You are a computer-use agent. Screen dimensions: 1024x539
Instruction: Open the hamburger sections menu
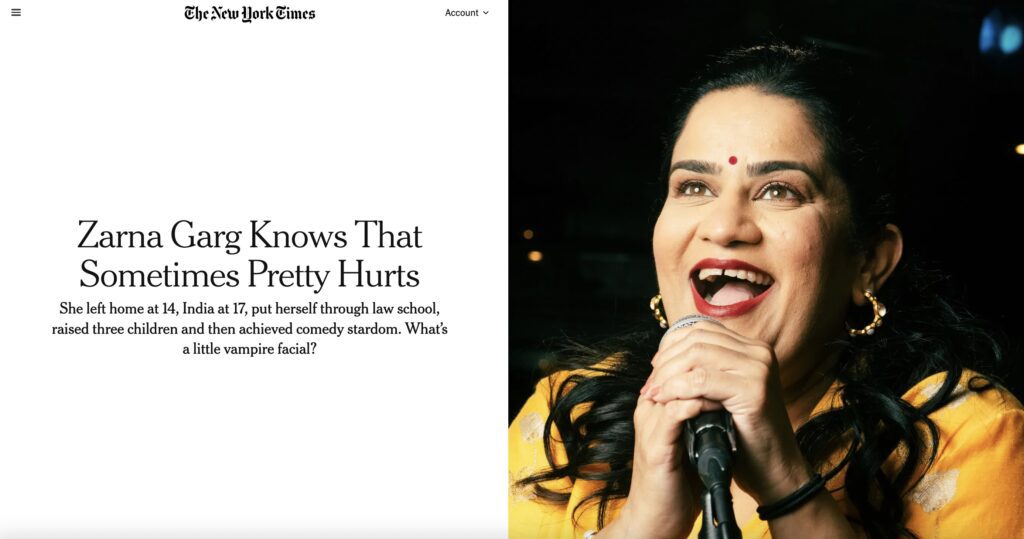tap(16, 12)
